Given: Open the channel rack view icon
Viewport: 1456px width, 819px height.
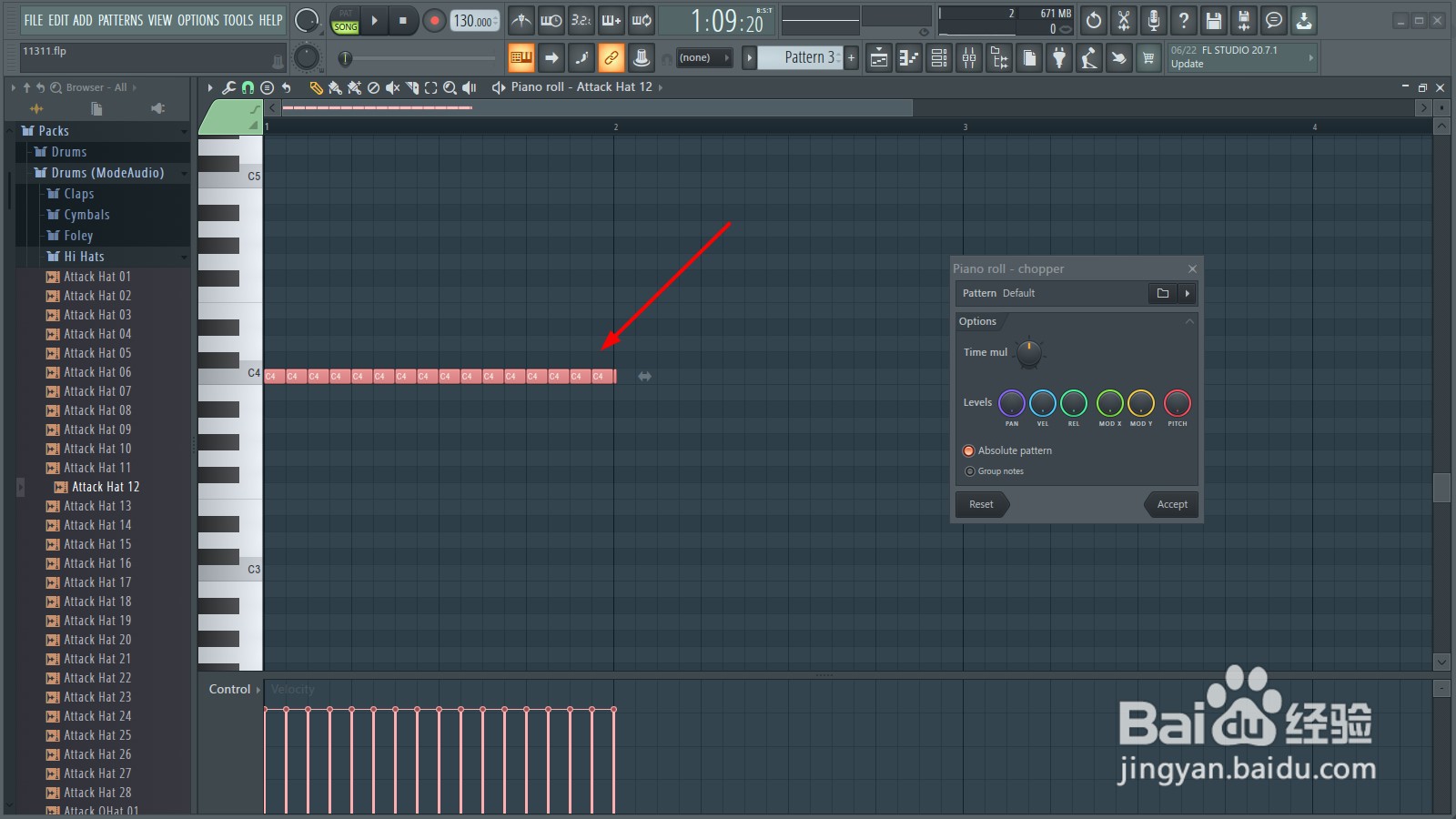Looking at the screenshot, I should (938, 58).
